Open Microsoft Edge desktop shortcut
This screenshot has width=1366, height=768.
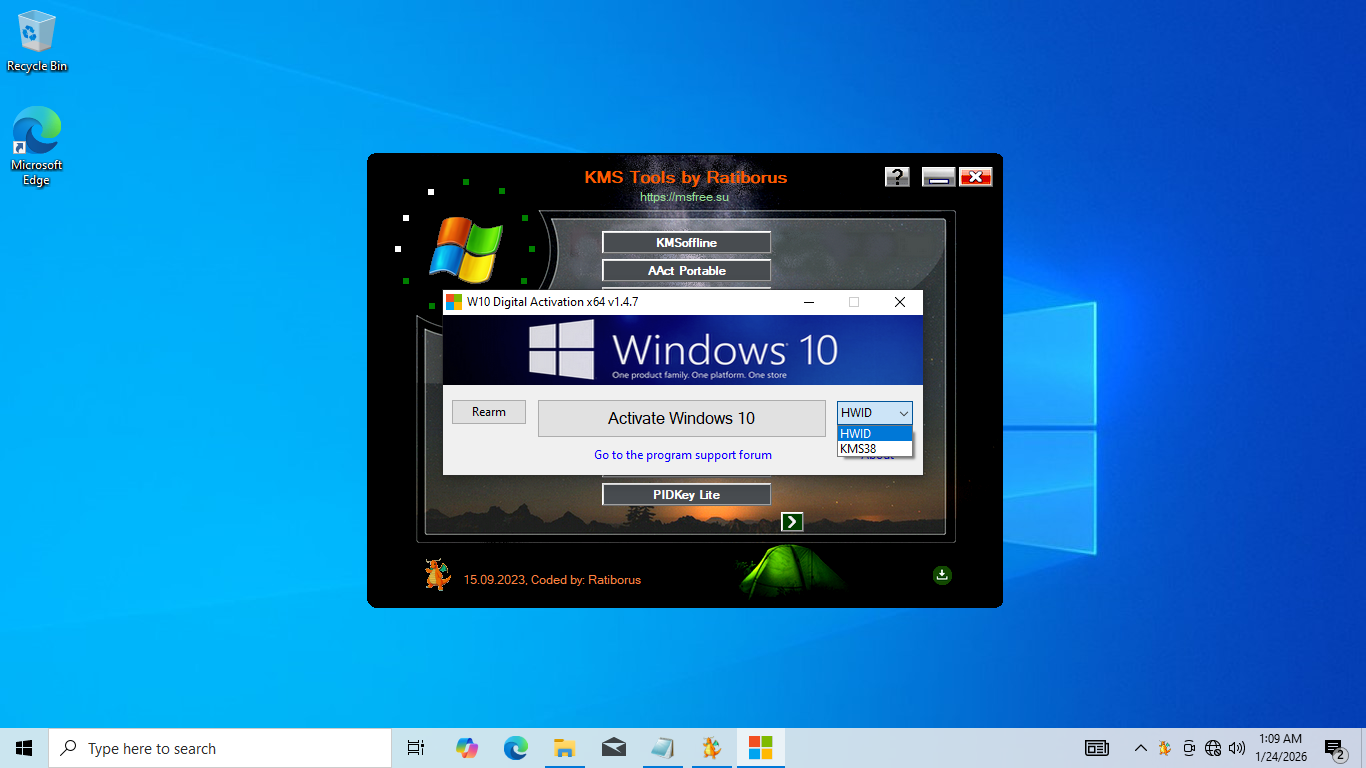click(x=37, y=146)
